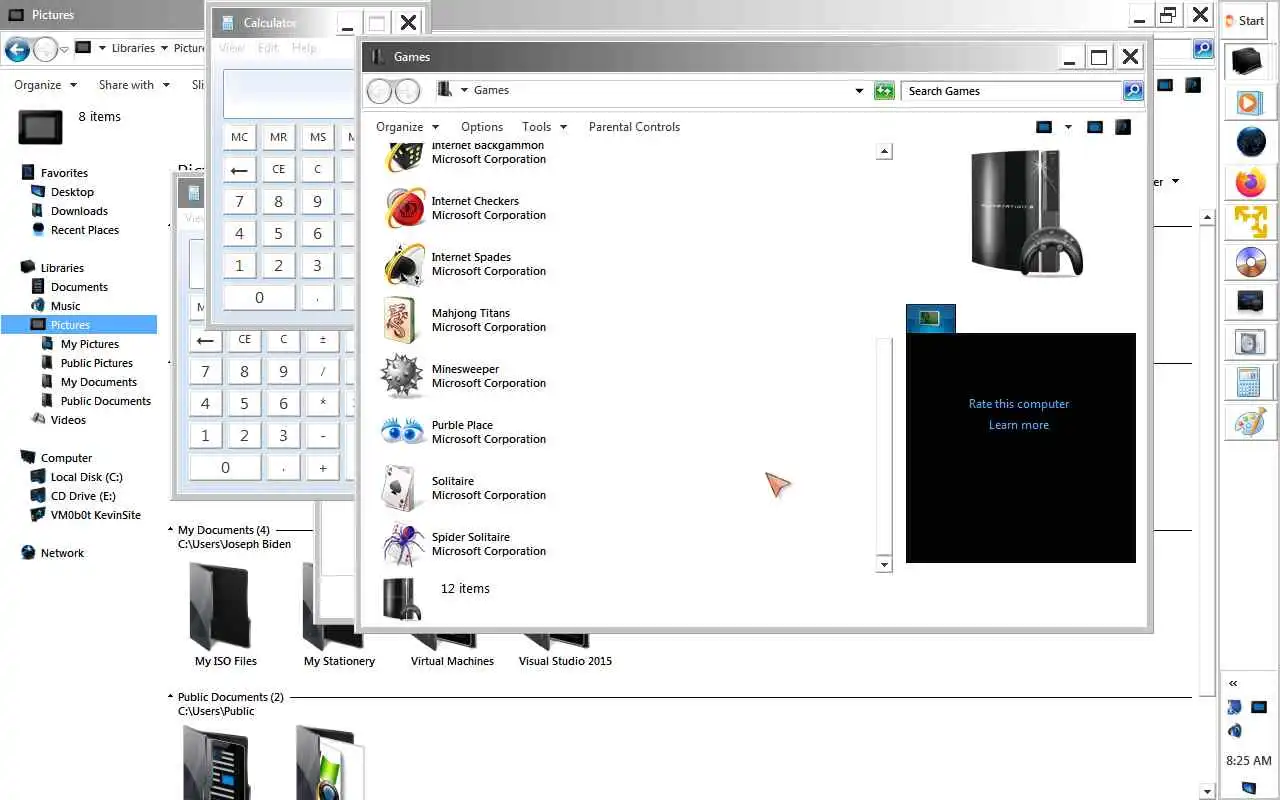Open Paint palette icon on taskbar

[1250, 422]
